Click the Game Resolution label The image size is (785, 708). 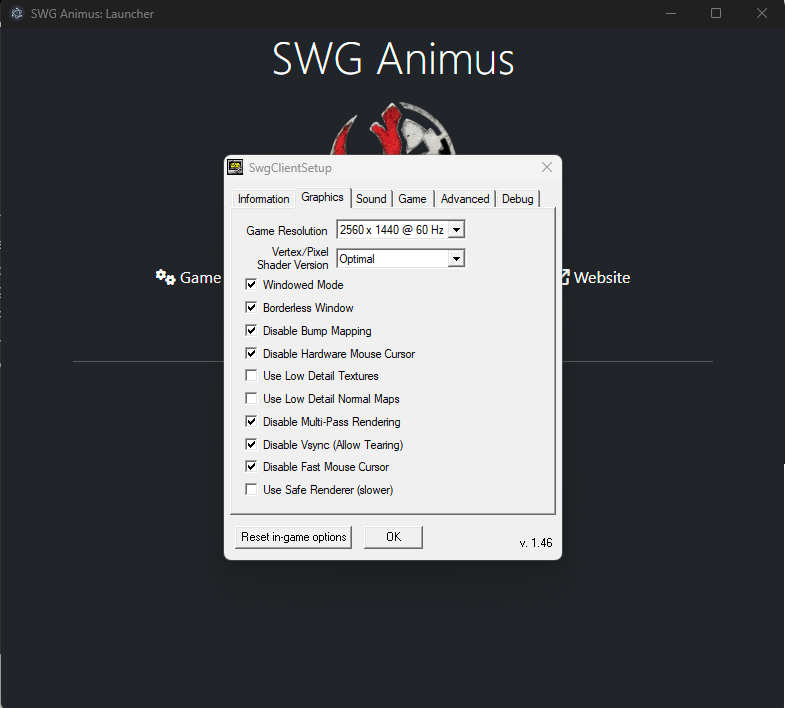pyautogui.click(x=286, y=231)
